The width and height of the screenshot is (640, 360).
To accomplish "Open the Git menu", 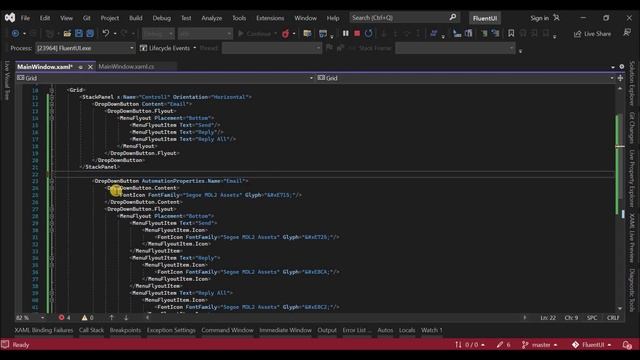I will coord(87,18).
